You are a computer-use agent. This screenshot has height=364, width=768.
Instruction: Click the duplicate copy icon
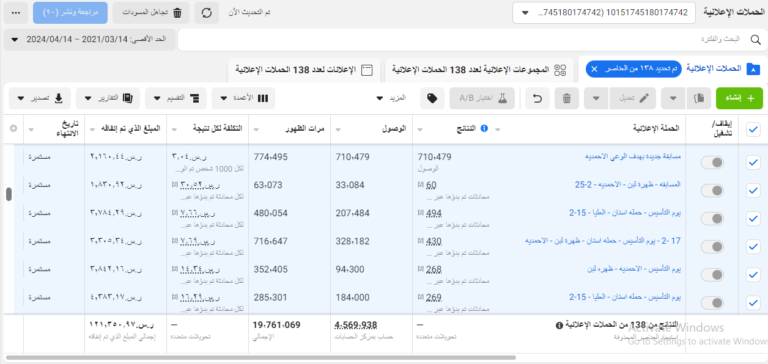[x=699, y=98]
